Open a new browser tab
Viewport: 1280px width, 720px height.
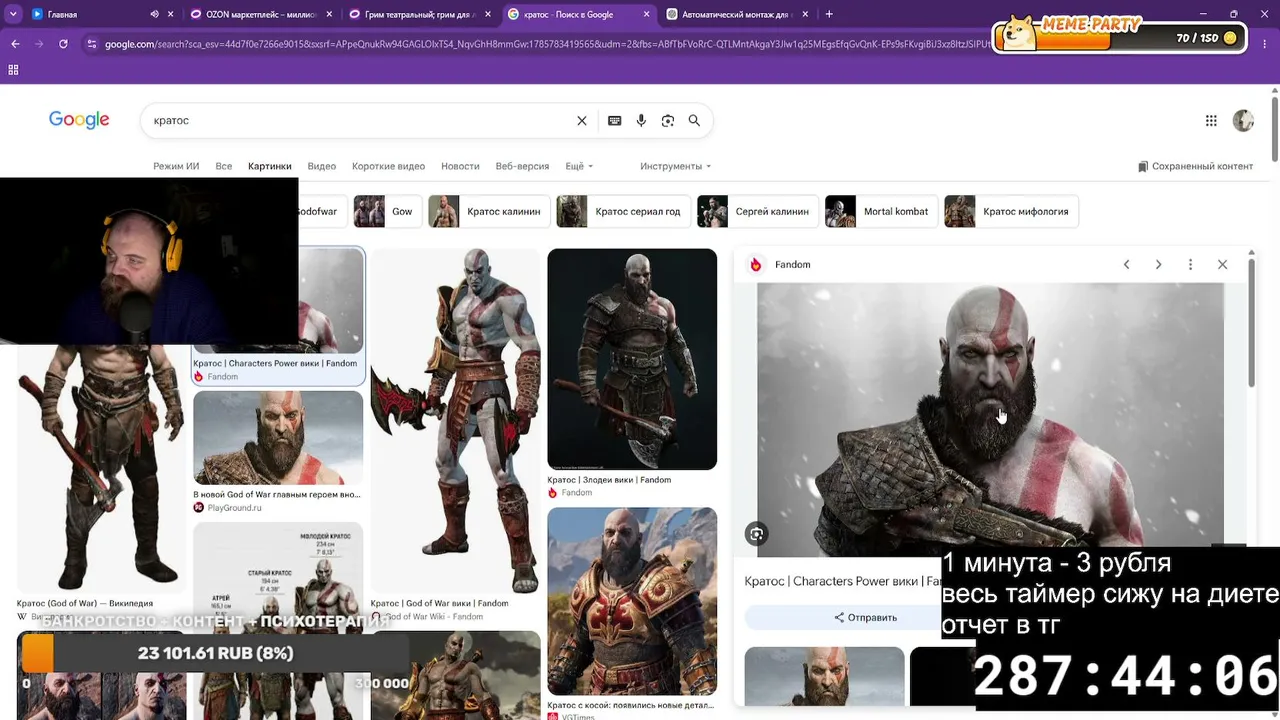pos(829,14)
